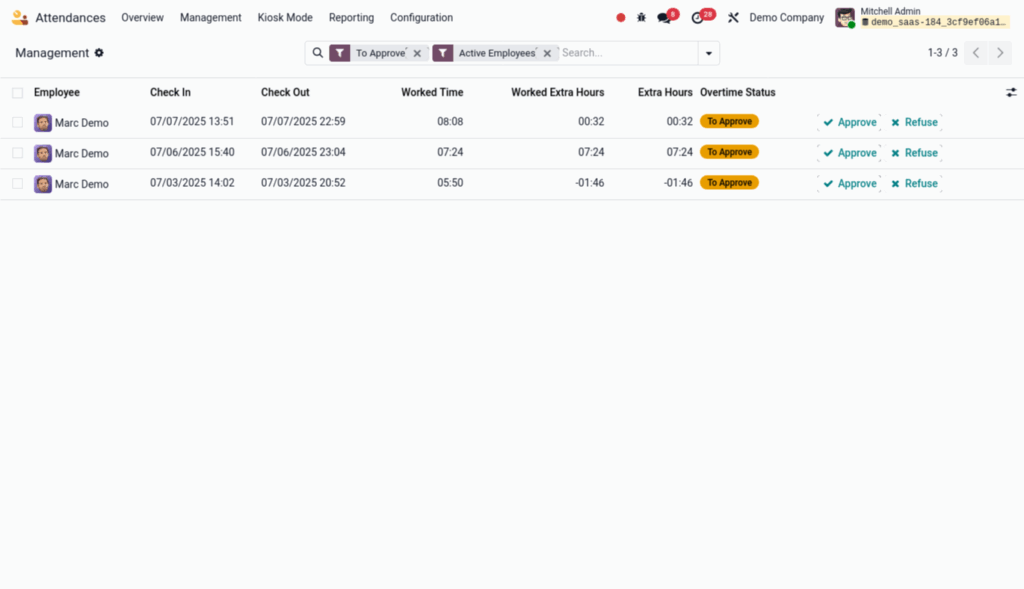Click the wrench tools icon
Screen dimensions: 1024x589
733,18
